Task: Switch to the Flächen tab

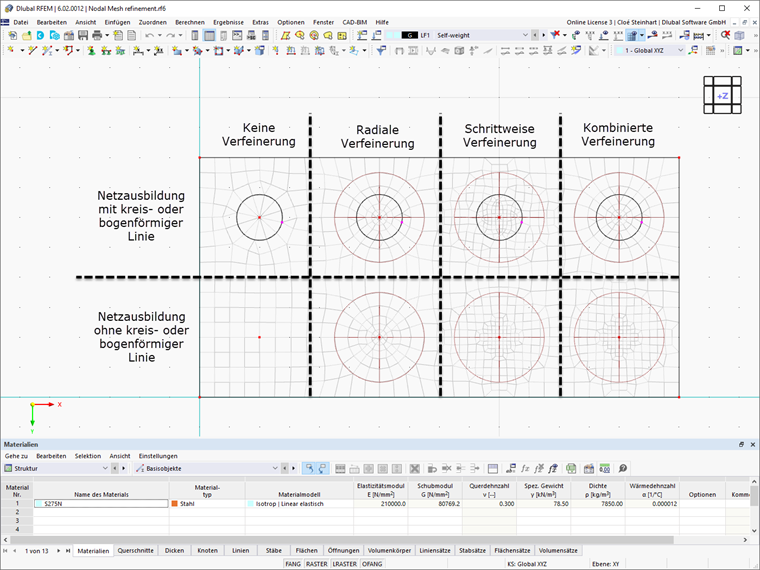Action: point(306,551)
